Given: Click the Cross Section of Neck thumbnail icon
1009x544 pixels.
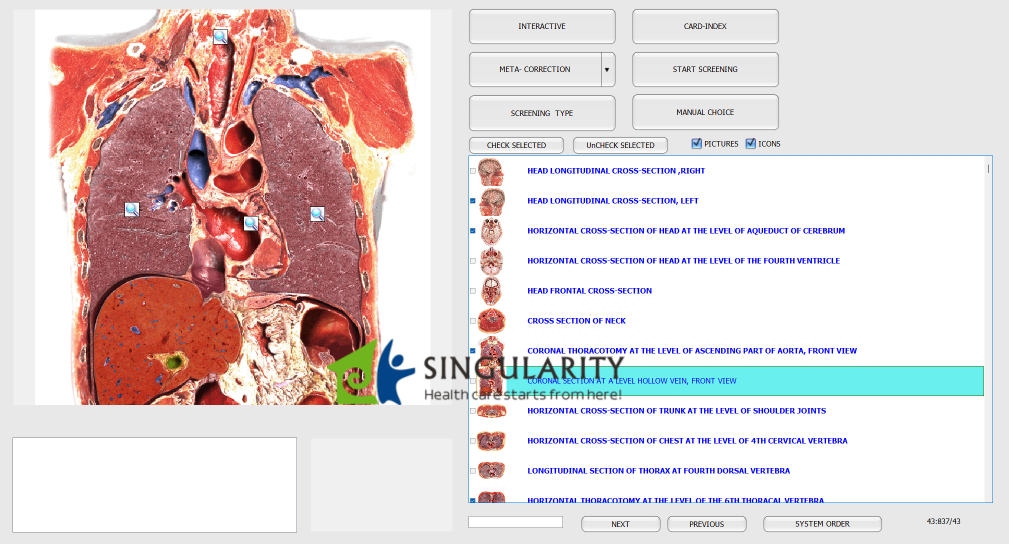Looking at the screenshot, I should pyautogui.click(x=491, y=321).
